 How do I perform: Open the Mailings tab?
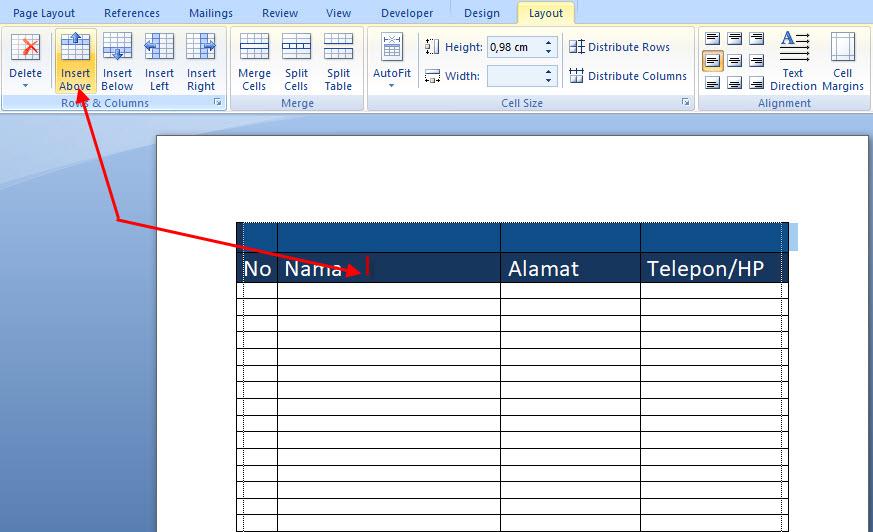click(211, 13)
